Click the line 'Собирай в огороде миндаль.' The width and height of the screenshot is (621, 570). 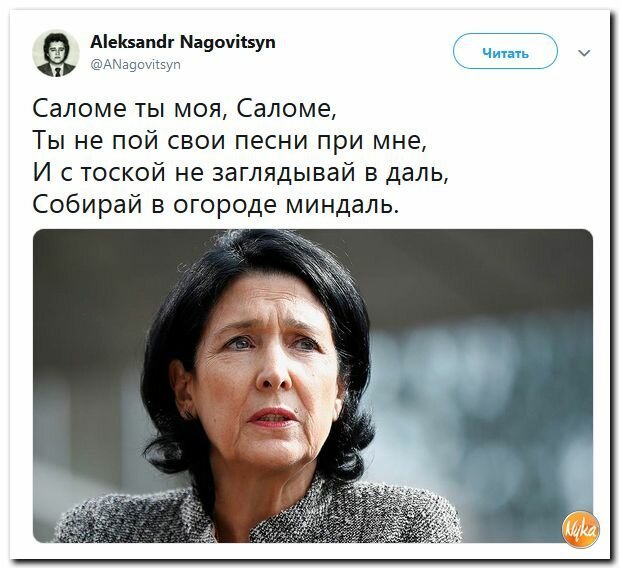coord(215,205)
